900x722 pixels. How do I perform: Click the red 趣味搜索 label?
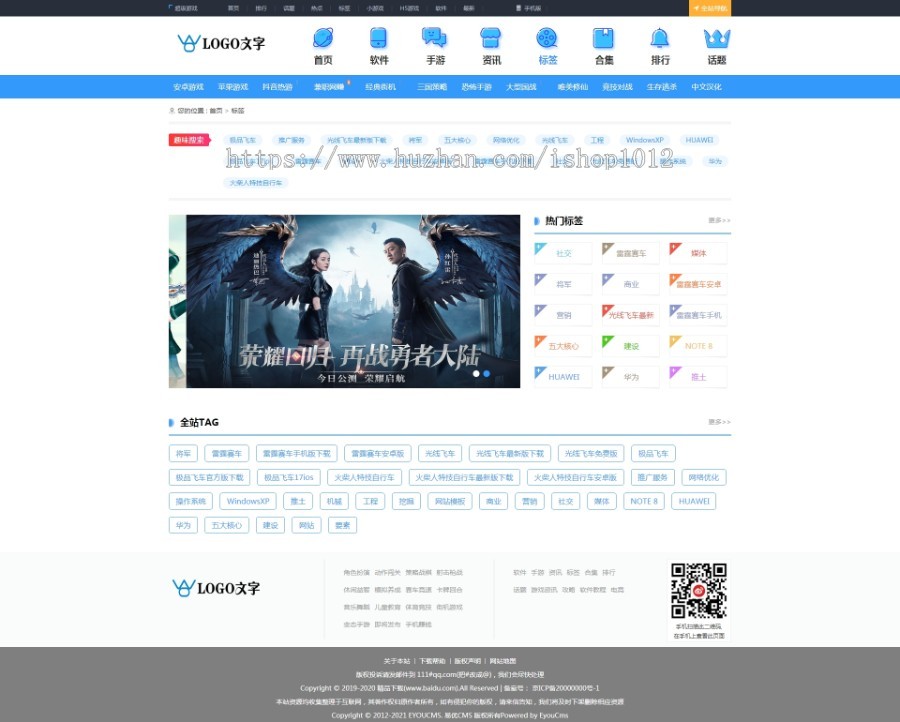(189, 139)
